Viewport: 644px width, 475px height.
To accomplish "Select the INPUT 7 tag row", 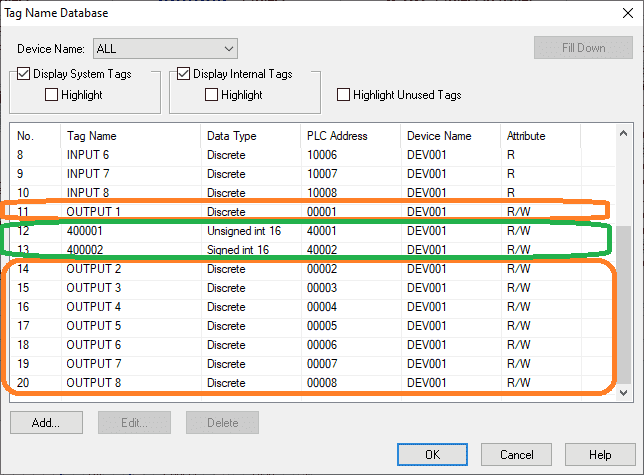I will (x=312, y=174).
